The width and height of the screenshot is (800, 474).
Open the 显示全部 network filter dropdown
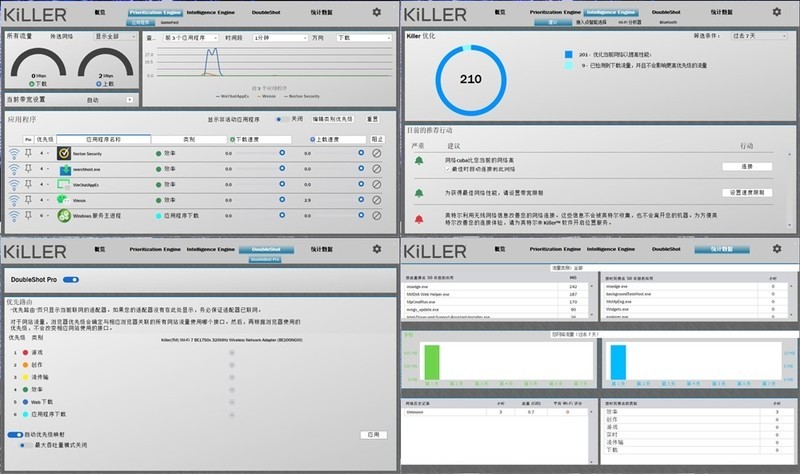point(115,37)
